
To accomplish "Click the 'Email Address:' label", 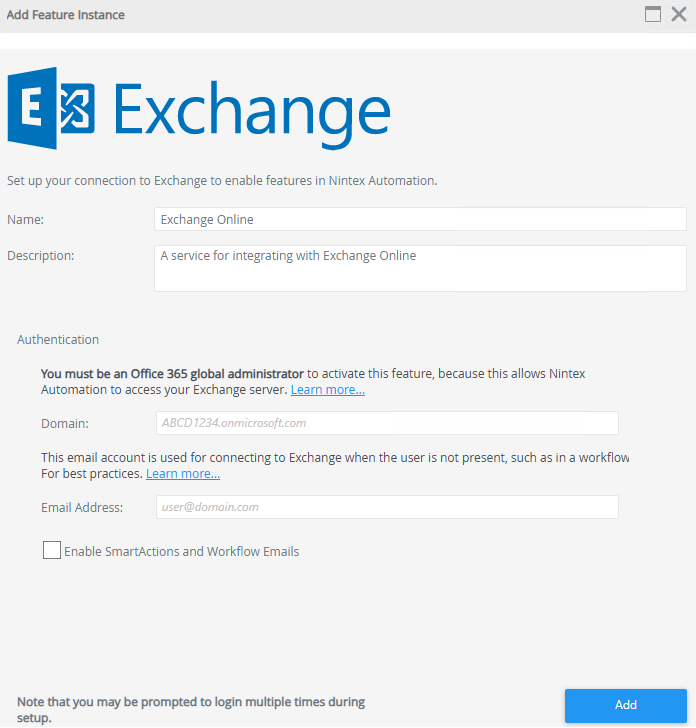I will pyautogui.click(x=82, y=507).
